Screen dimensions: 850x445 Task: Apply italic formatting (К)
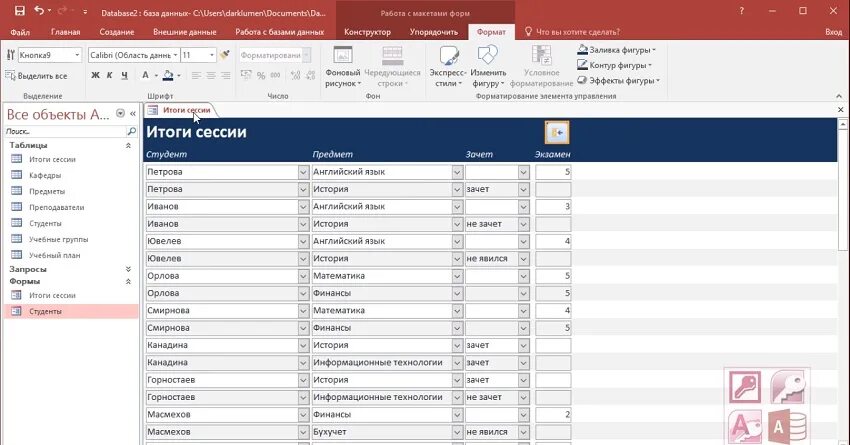click(110, 75)
